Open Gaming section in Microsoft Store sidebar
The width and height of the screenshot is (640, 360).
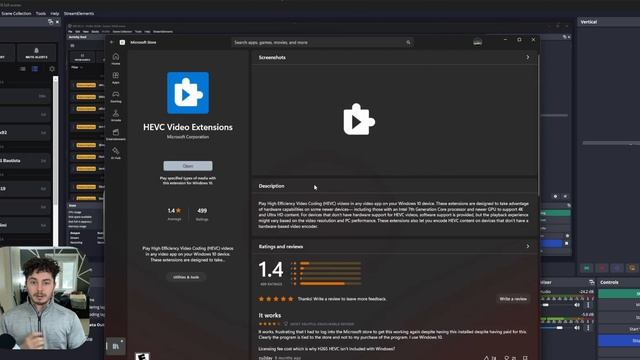[116, 96]
